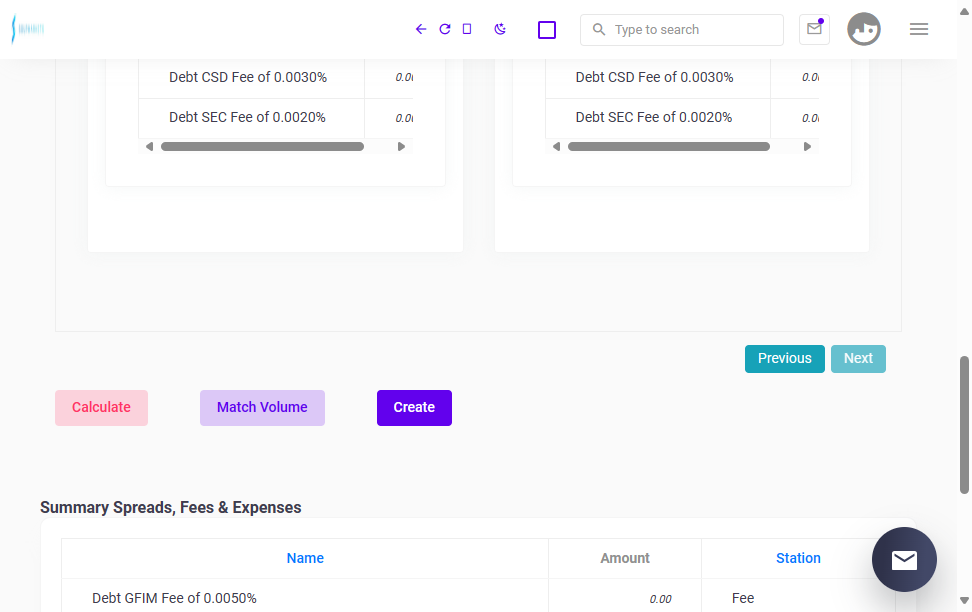Select Debt CSD Fee row in left table

tap(276, 78)
